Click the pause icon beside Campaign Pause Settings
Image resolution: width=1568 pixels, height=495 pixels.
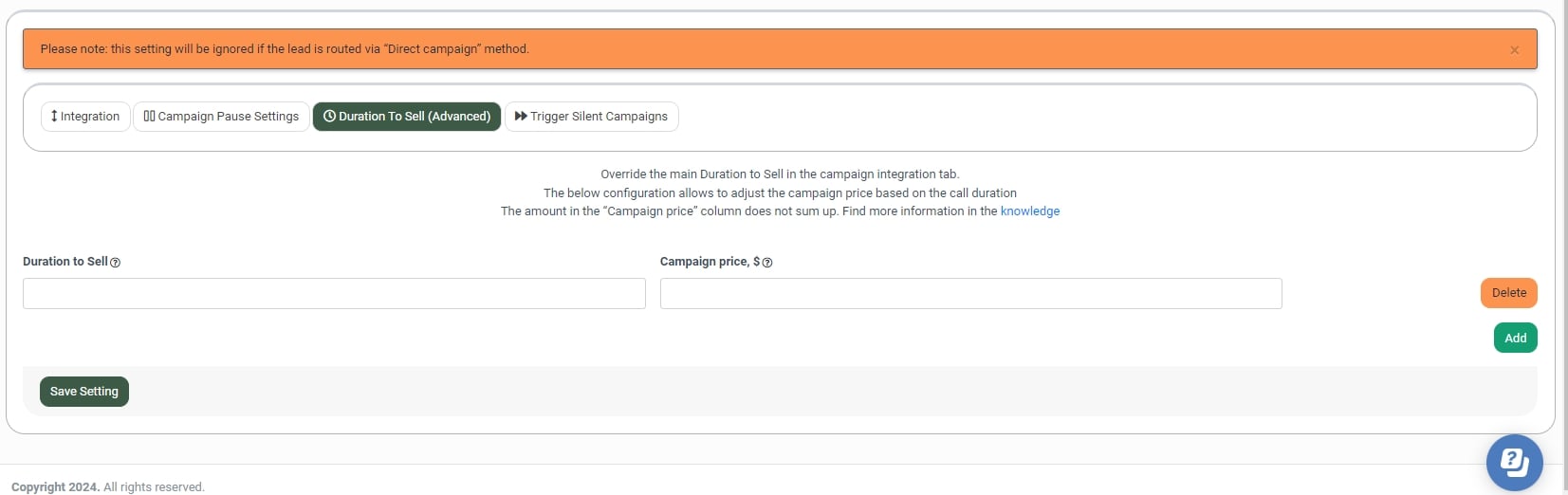click(149, 116)
